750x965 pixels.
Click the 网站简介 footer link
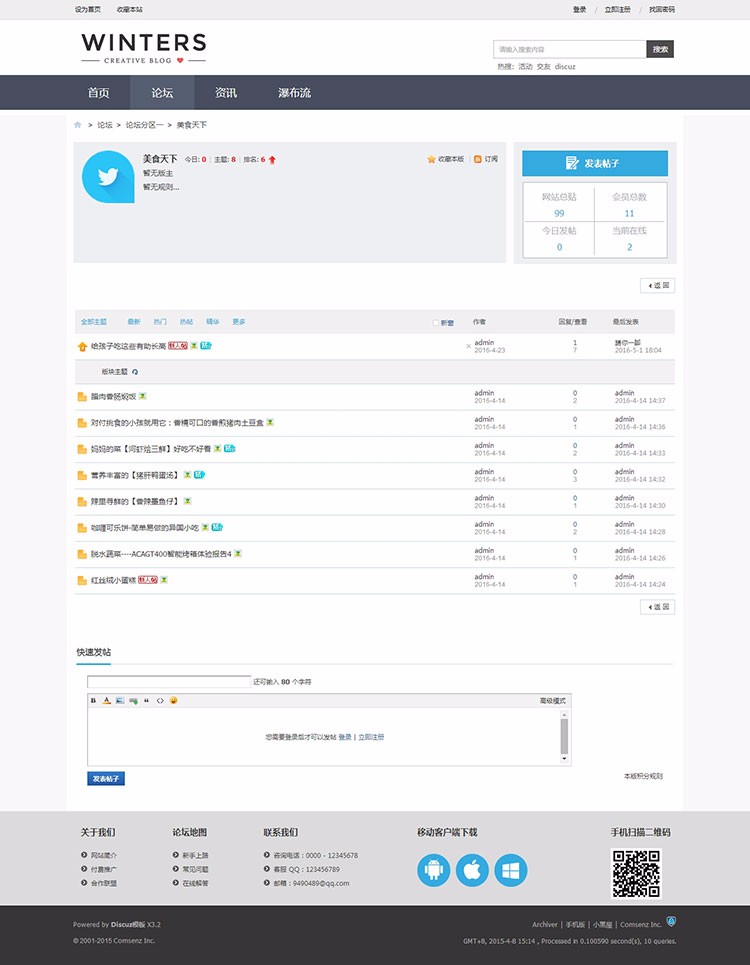(x=104, y=855)
